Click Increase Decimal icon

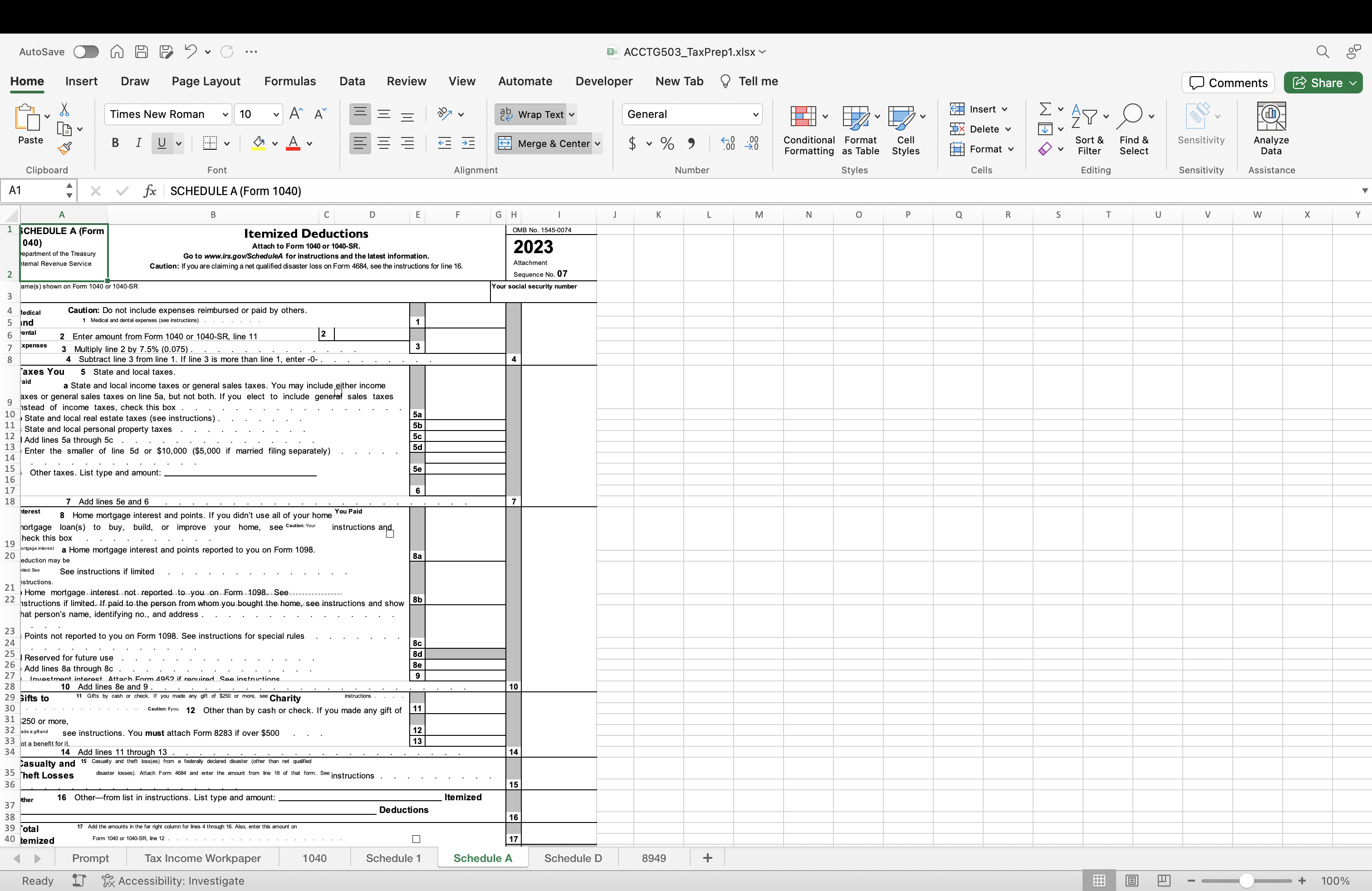tap(727, 143)
